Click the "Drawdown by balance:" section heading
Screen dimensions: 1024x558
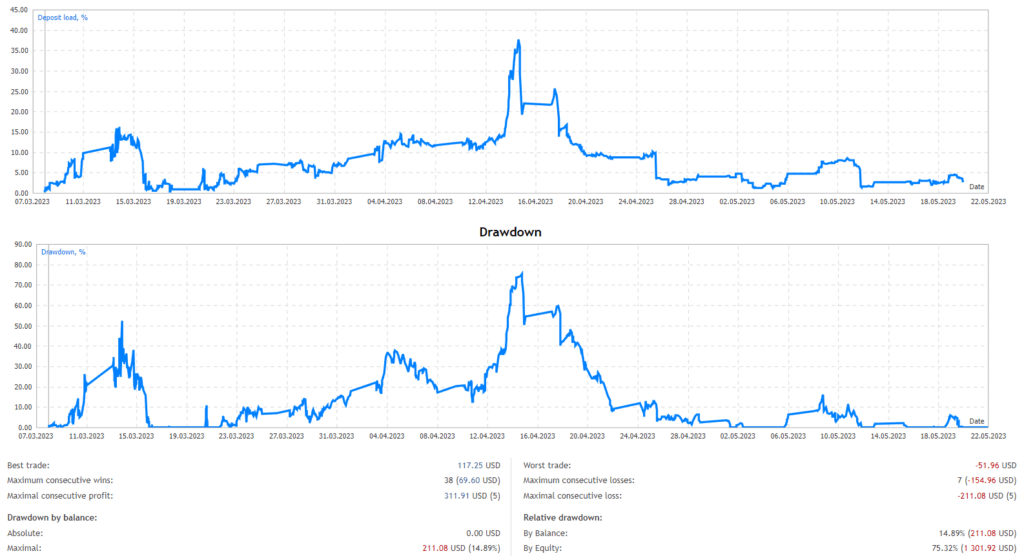pos(57,516)
